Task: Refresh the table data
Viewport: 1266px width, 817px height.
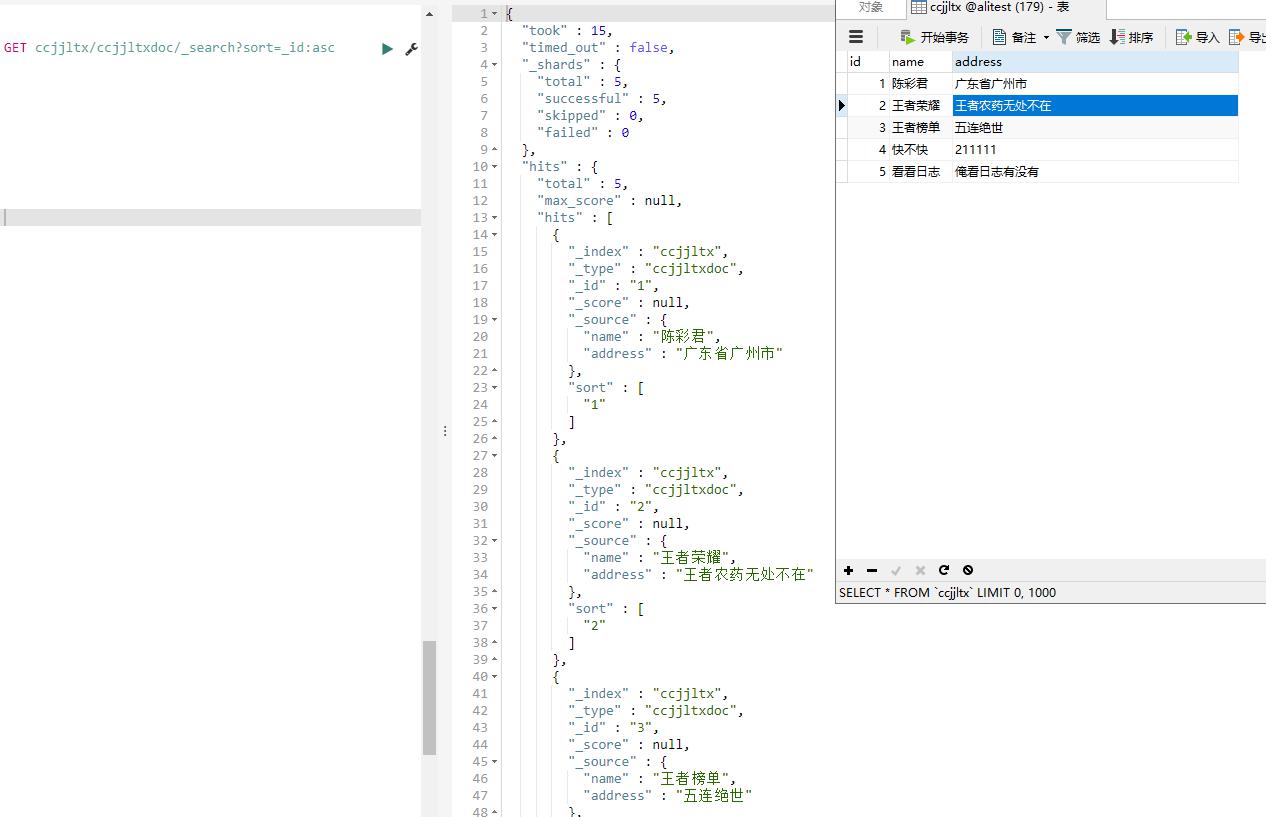Action: 943,570
